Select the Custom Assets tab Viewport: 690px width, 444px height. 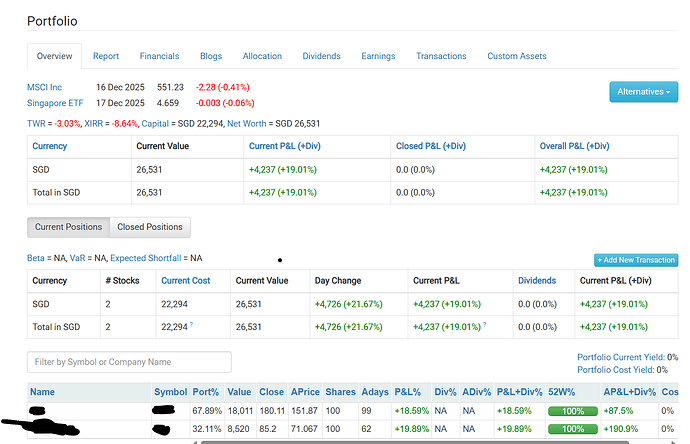[516, 57]
